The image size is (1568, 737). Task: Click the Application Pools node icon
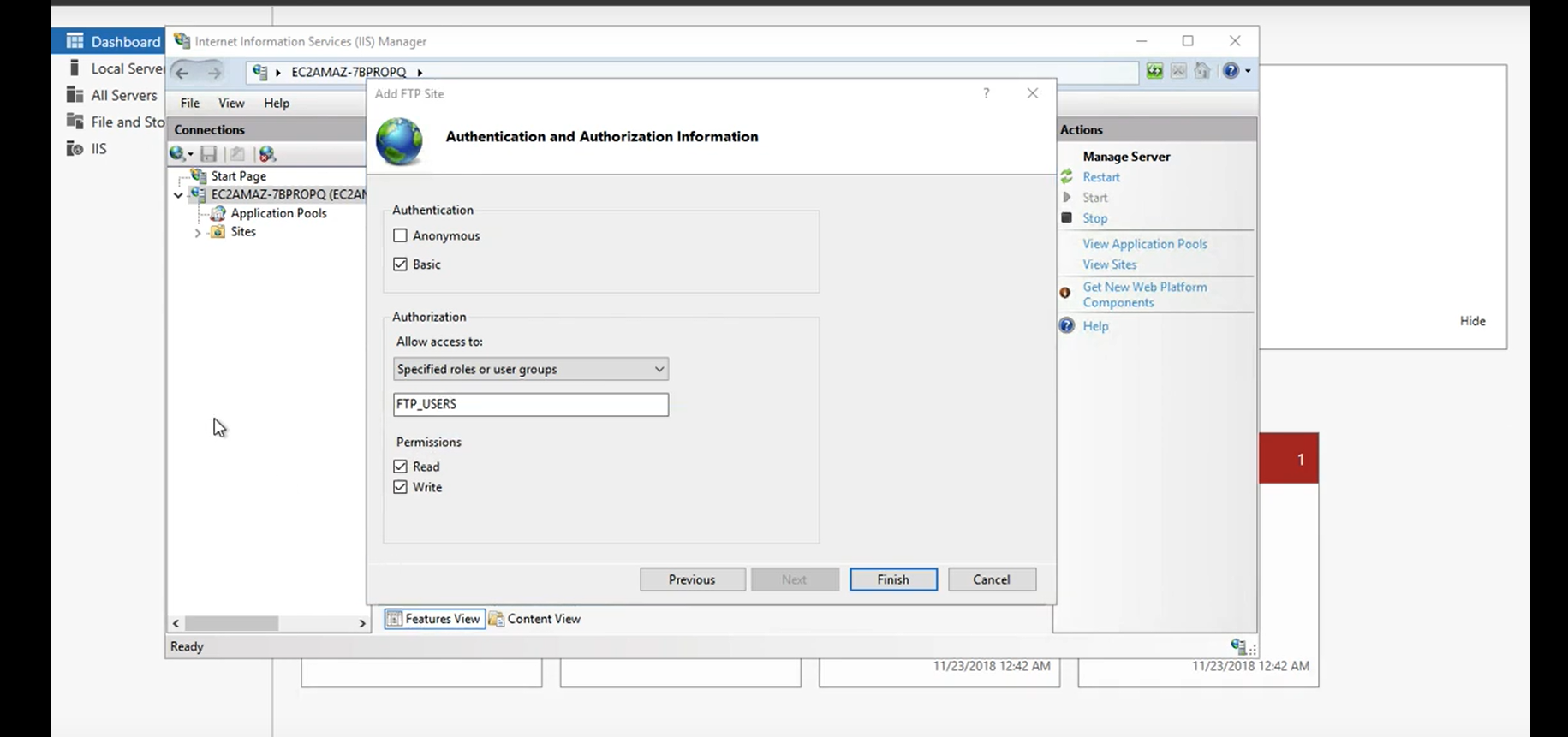point(218,213)
